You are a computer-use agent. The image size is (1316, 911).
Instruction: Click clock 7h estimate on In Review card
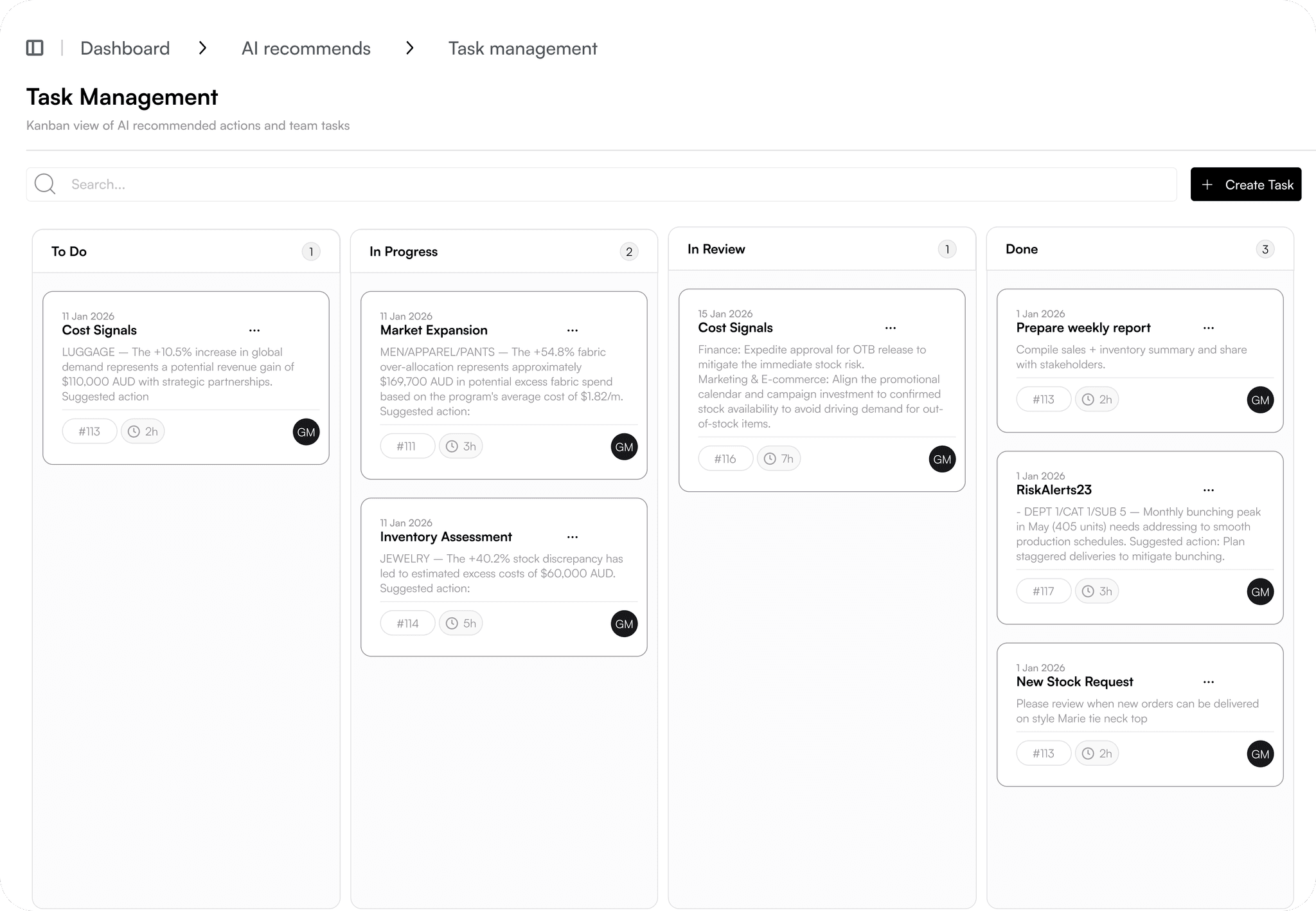coord(778,459)
